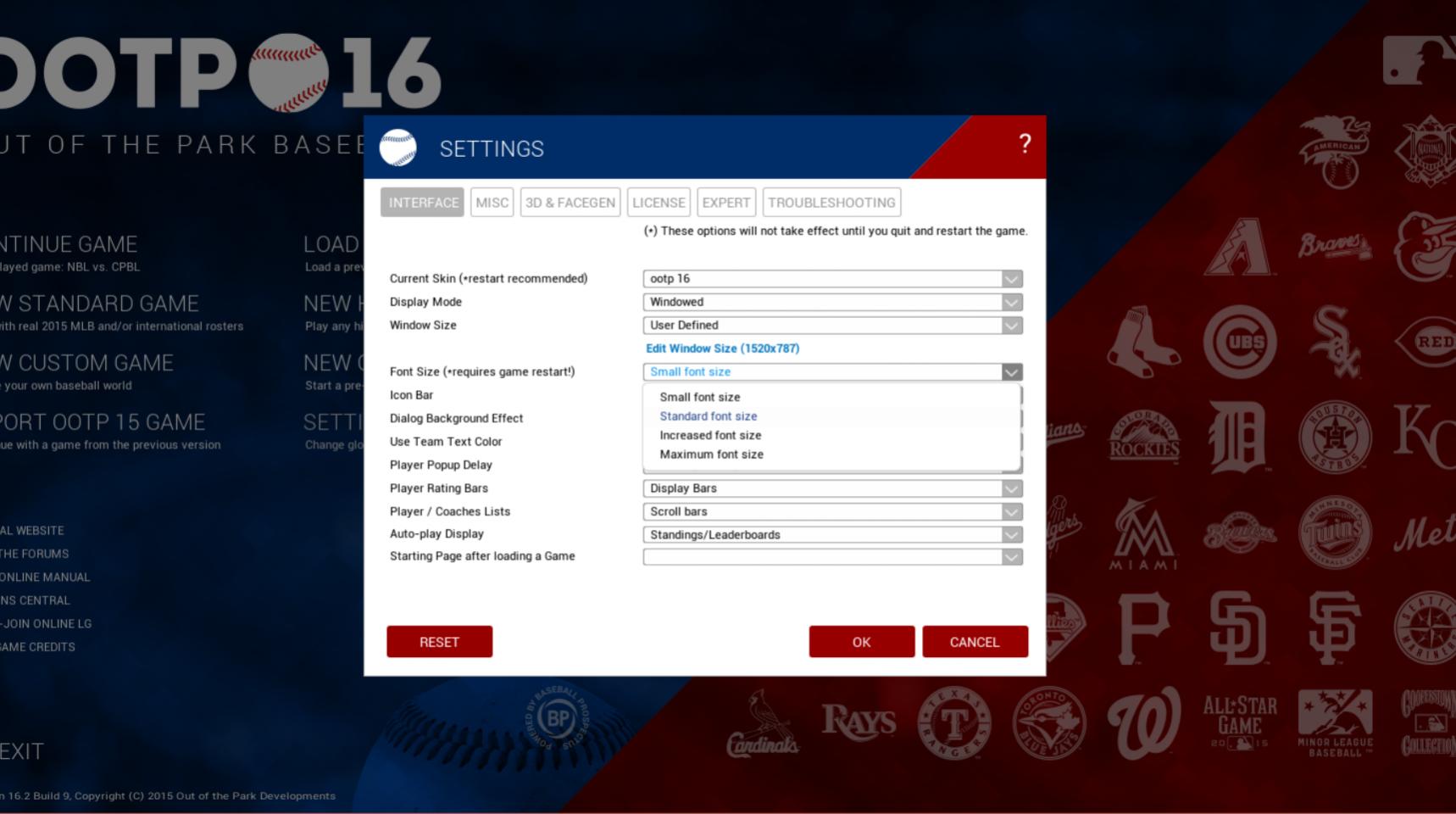Click the Arizona Diamondbacks logo
Viewport: 1456px width, 814px height.
tap(1239, 247)
